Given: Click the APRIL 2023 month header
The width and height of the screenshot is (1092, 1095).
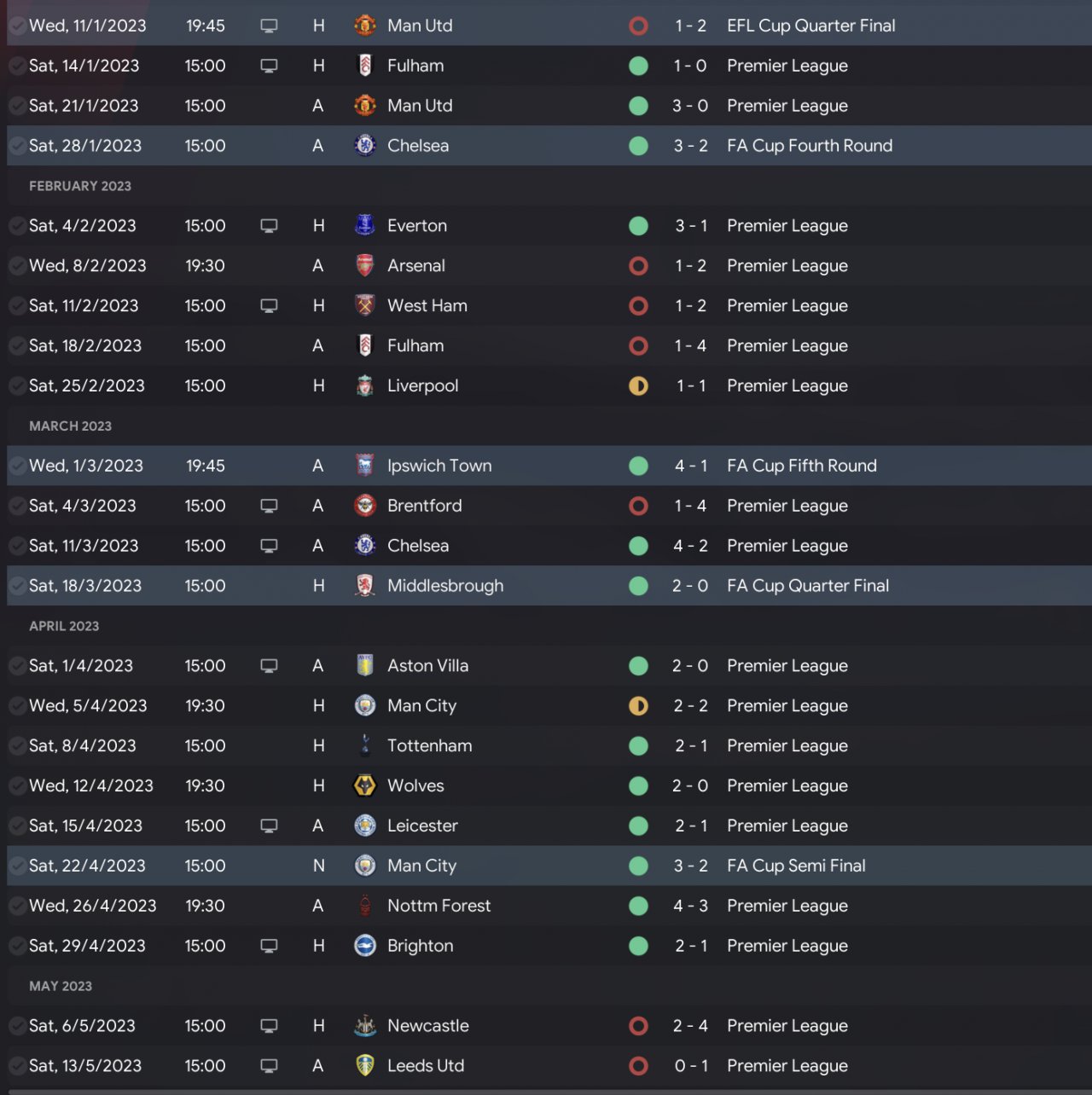Looking at the screenshot, I should pos(64,626).
